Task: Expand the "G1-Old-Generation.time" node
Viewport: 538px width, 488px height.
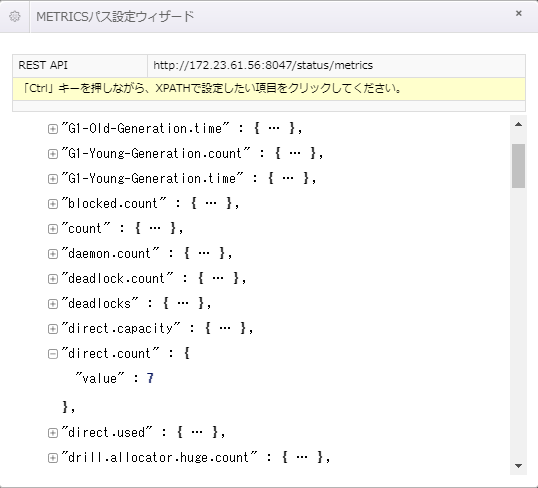Action: tap(52, 129)
